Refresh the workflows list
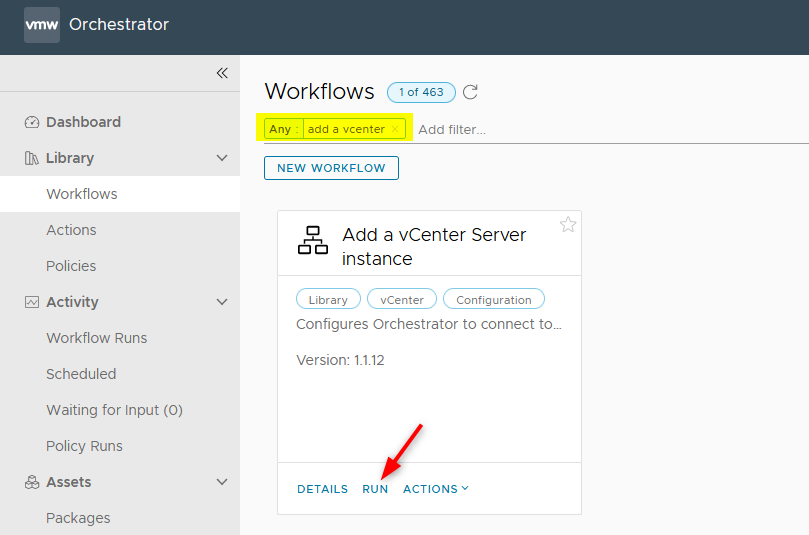 click(x=470, y=92)
